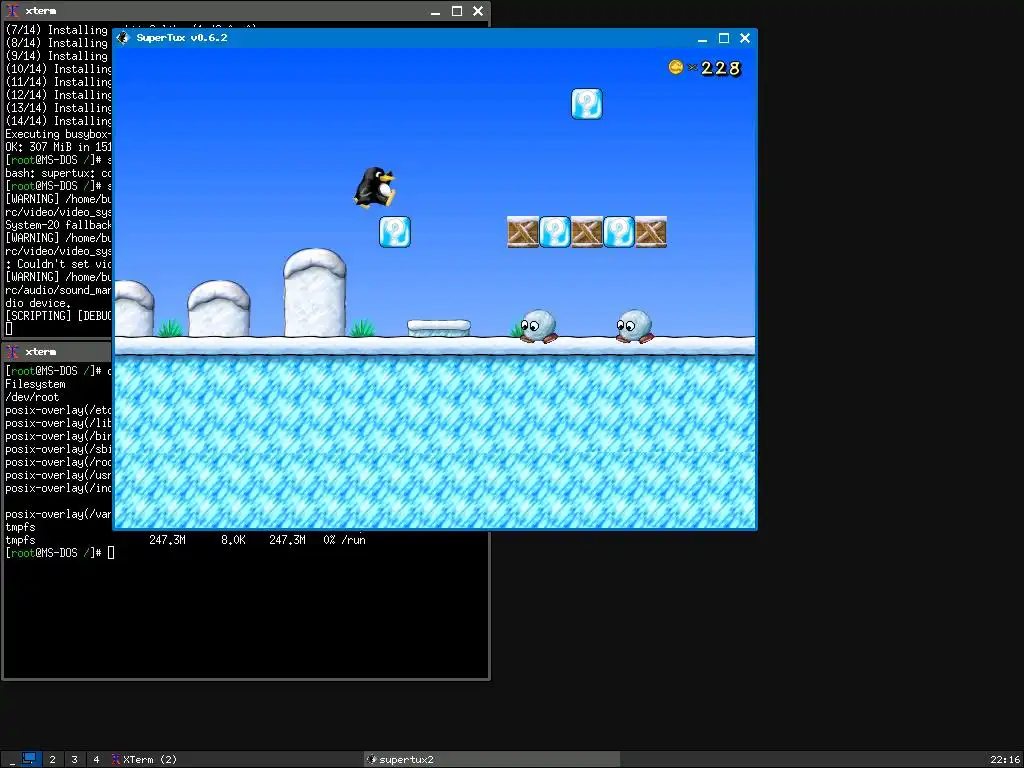The width and height of the screenshot is (1024, 768).
Task: Click the bonus block directly below Tux
Action: [x=395, y=232]
